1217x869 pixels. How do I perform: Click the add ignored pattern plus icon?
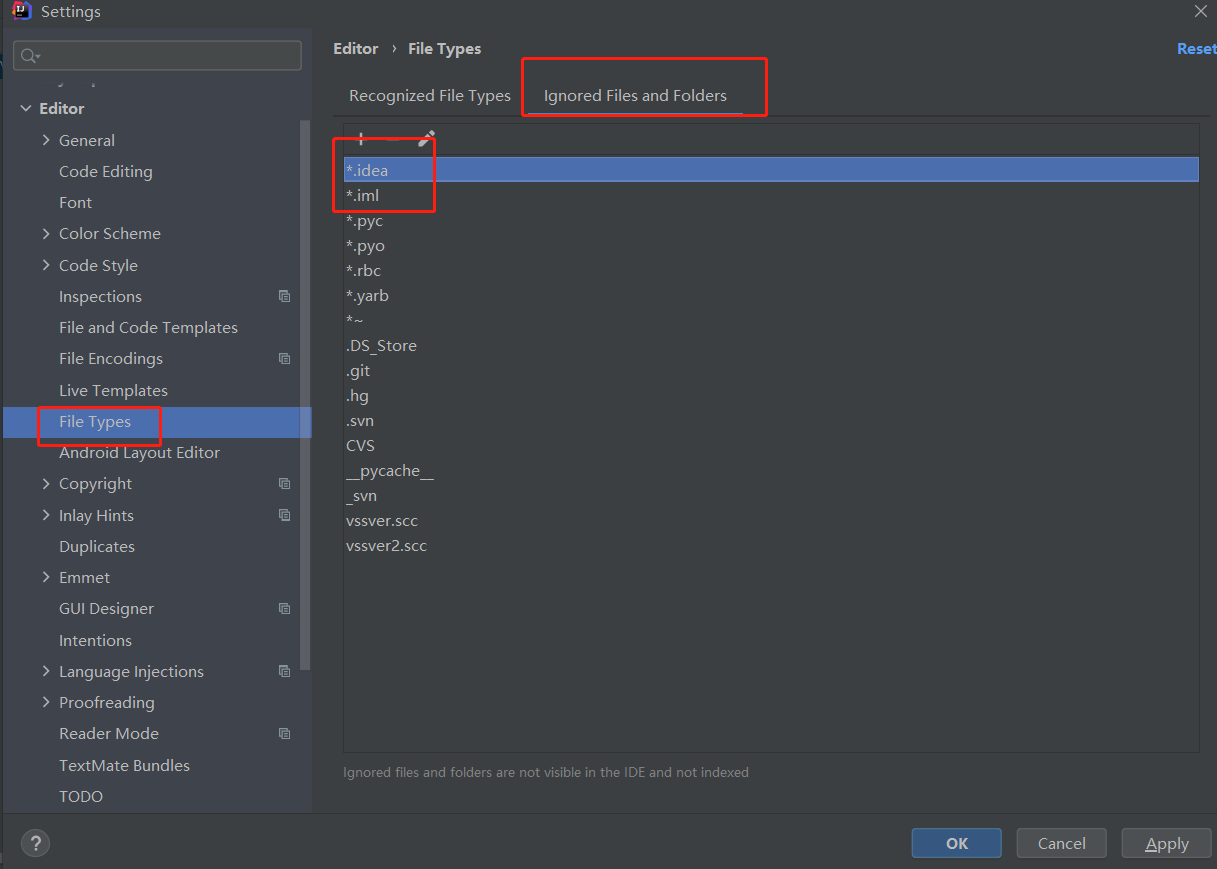(361, 139)
